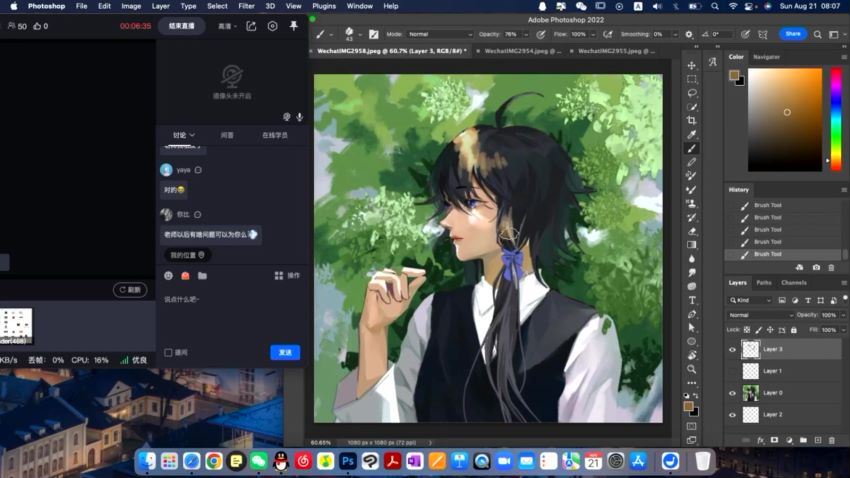This screenshot has width=850, height=478.
Task: Switch to the Navigator tab
Action: point(766,57)
